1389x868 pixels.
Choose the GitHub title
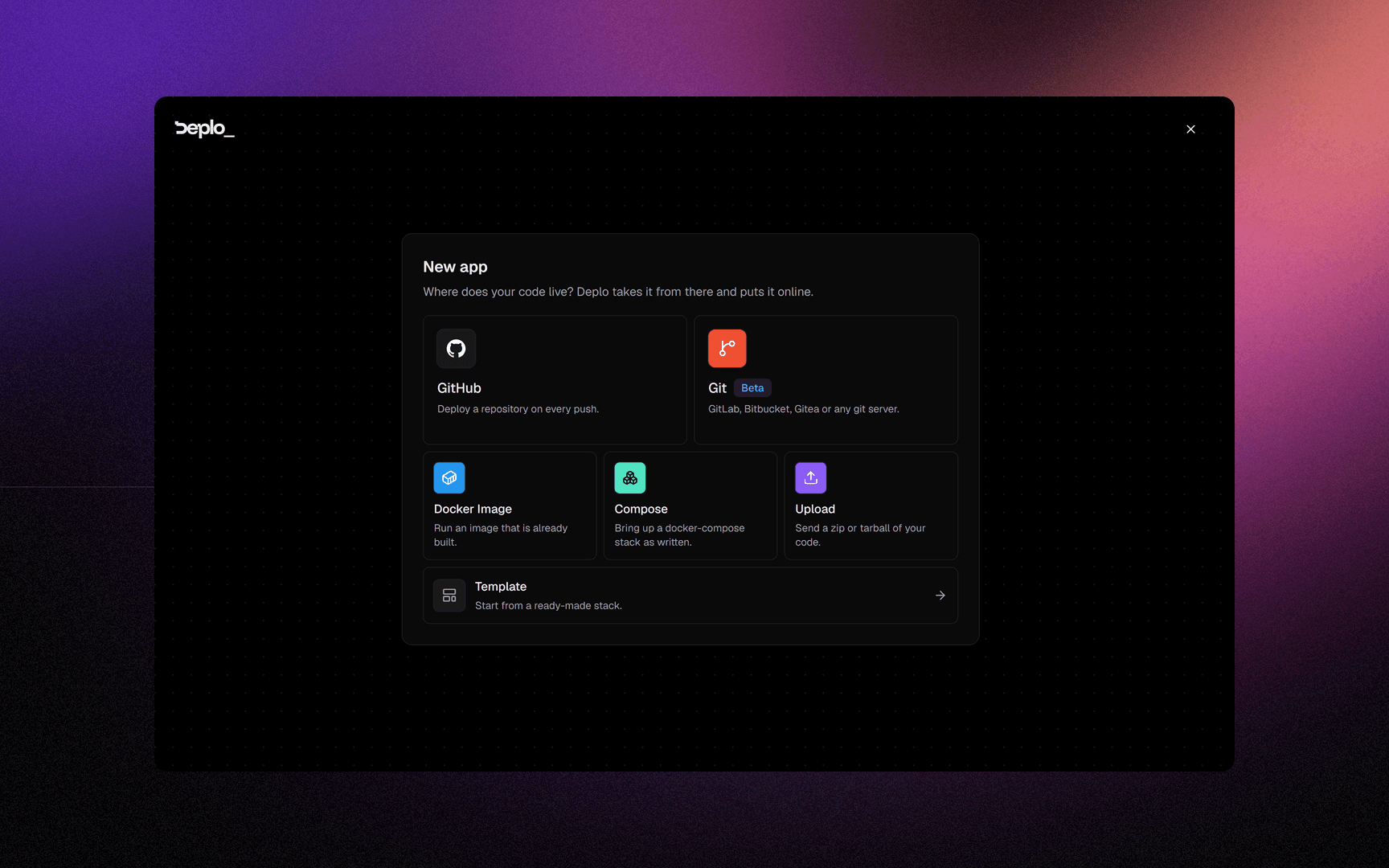point(459,388)
